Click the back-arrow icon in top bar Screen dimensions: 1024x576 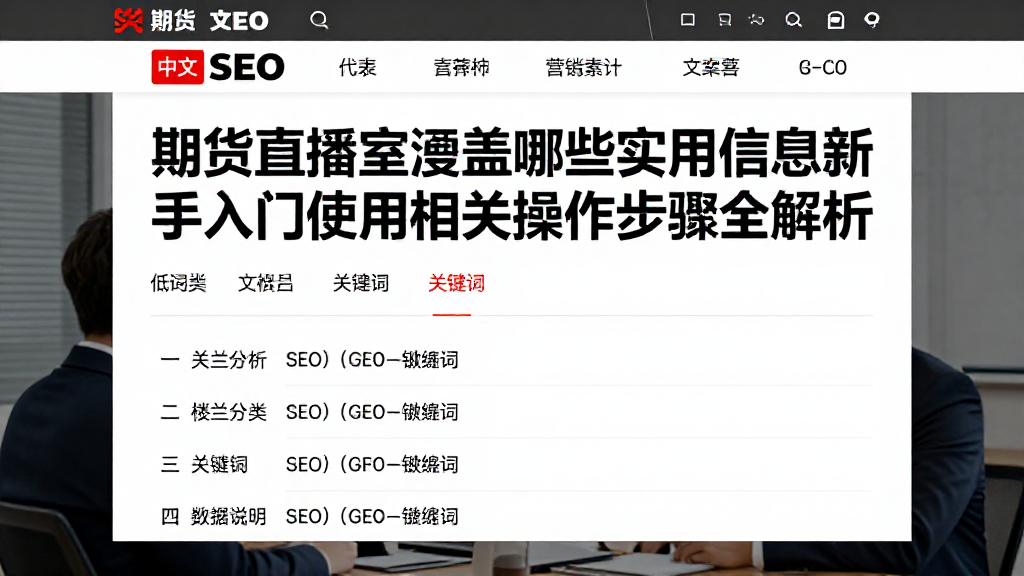tap(756, 20)
